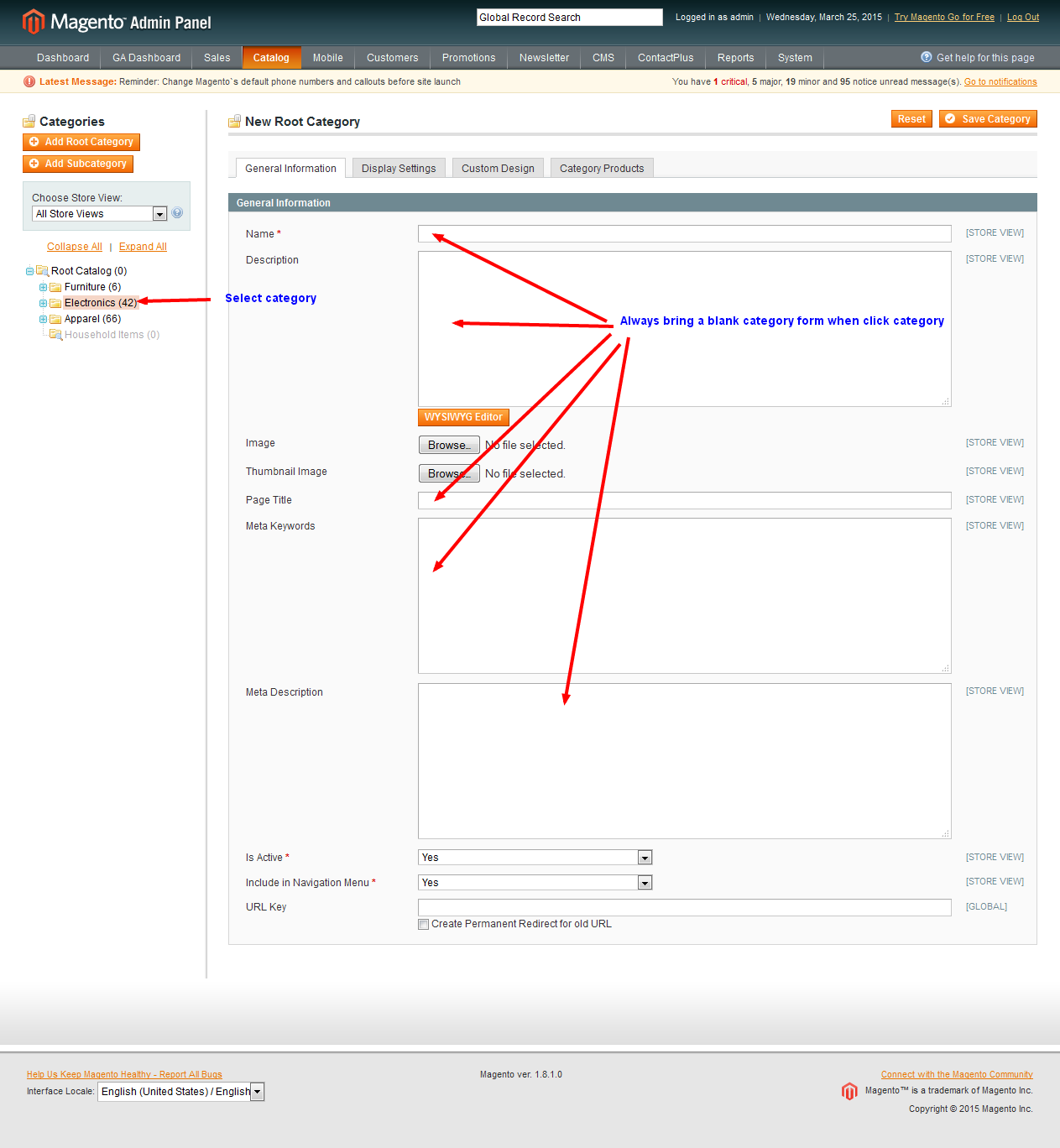Viewport: 1060px width, 1148px height.
Task: Open the Reports menu
Action: (735, 58)
